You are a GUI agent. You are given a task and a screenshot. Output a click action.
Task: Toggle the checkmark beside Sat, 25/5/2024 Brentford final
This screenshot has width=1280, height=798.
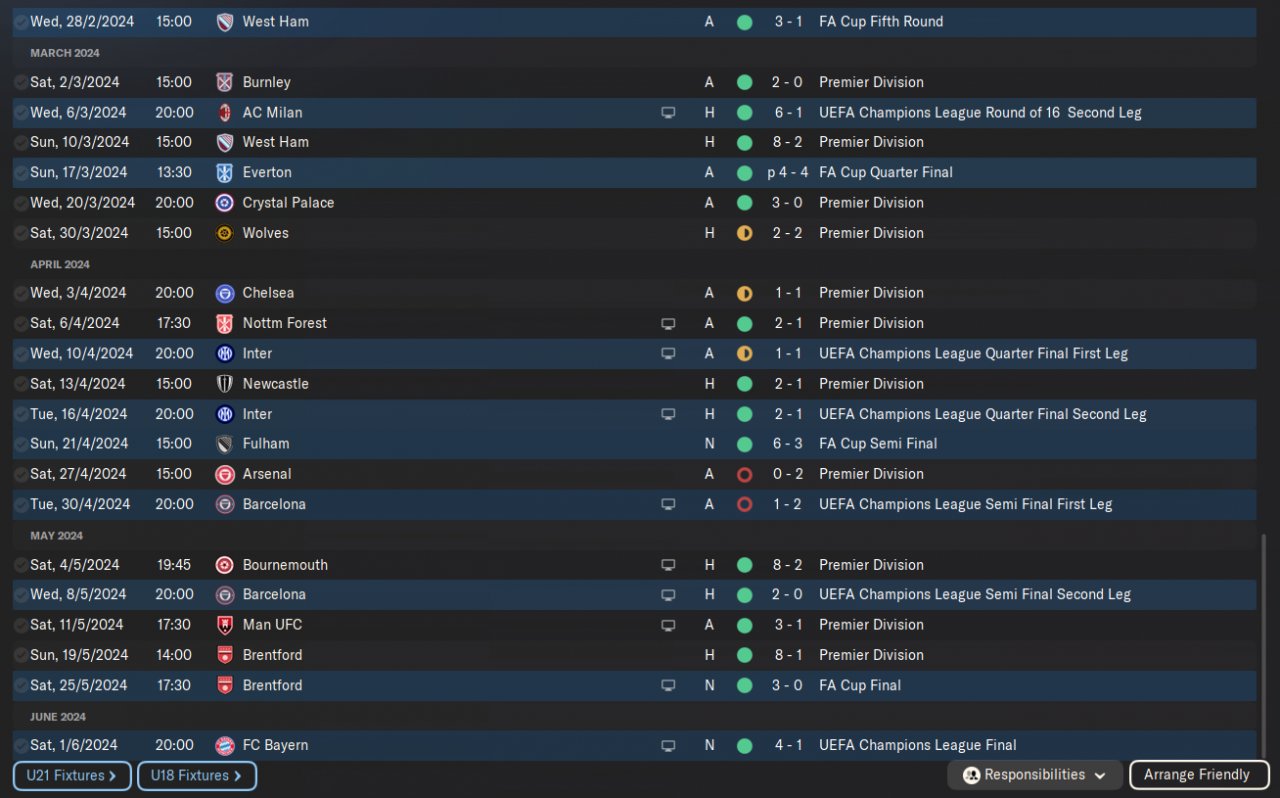(x=21, y=686)
